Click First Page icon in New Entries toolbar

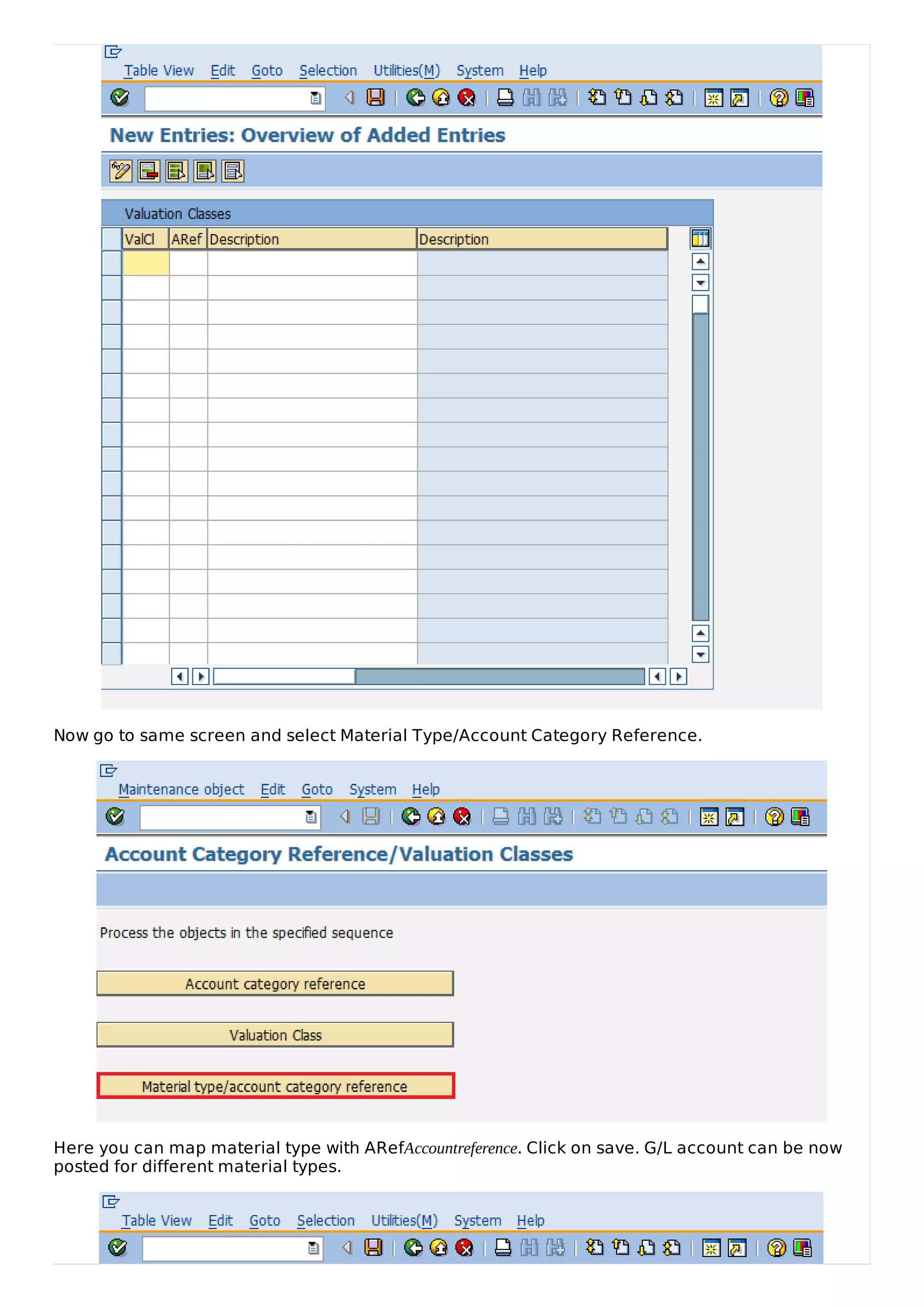click(596, 98)
